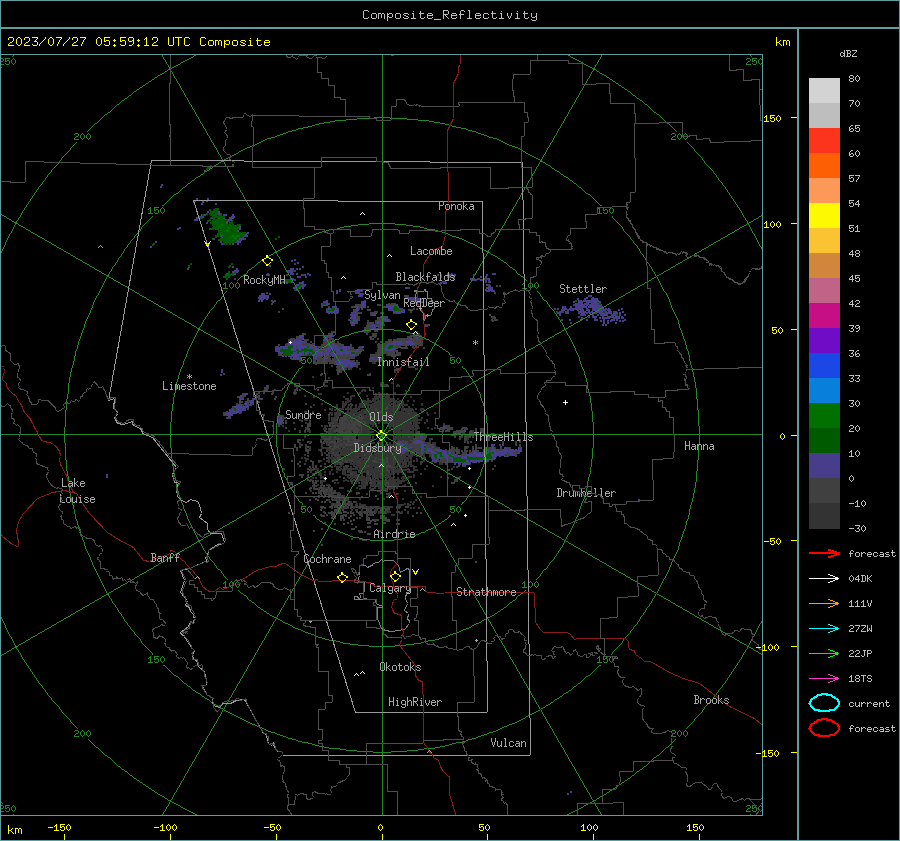Screen dimensions: 900x841
Task: Click the cyan current ellipse symbol
Action: [824, 703]
